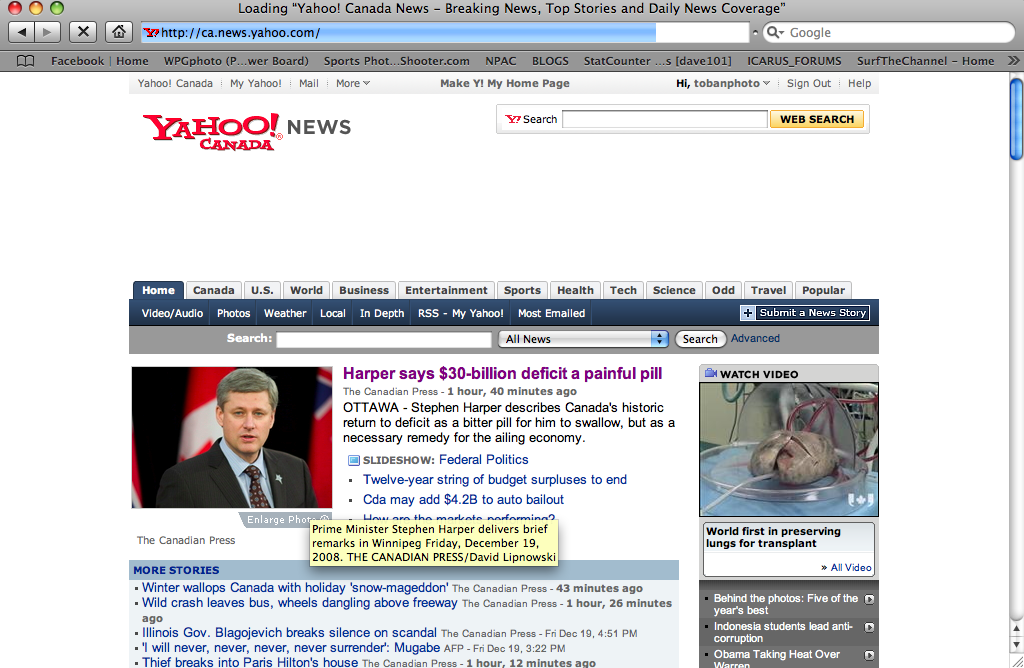Open the 'snow-mageddon' winter story

click(x=295, y=588)
